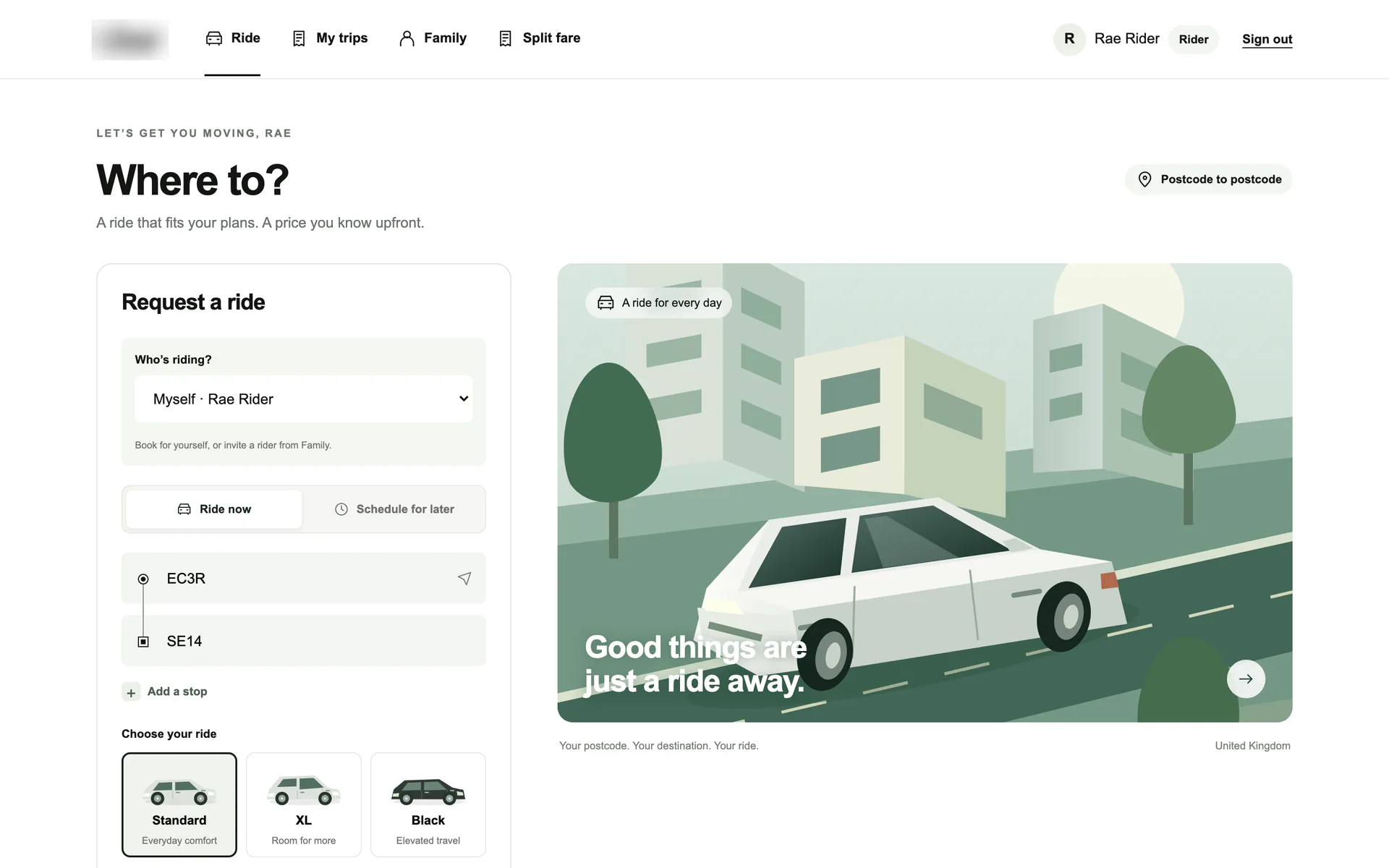The image size is (1389, 868).
Task: Open the Split fare tab
Action: (539, 38)
